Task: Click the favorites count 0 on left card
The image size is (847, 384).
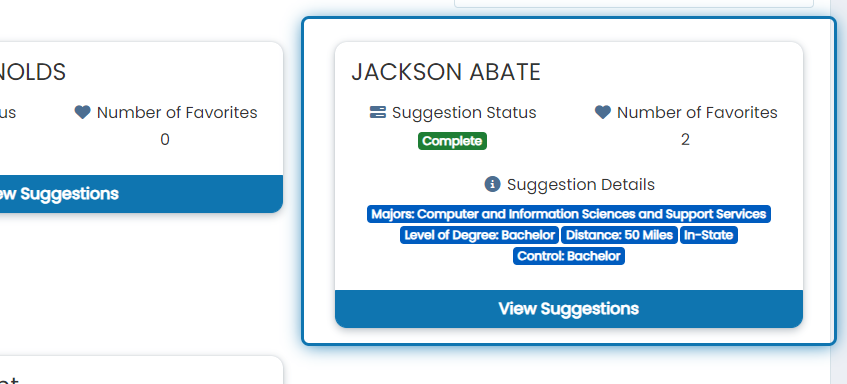Action: pos(165,140)
